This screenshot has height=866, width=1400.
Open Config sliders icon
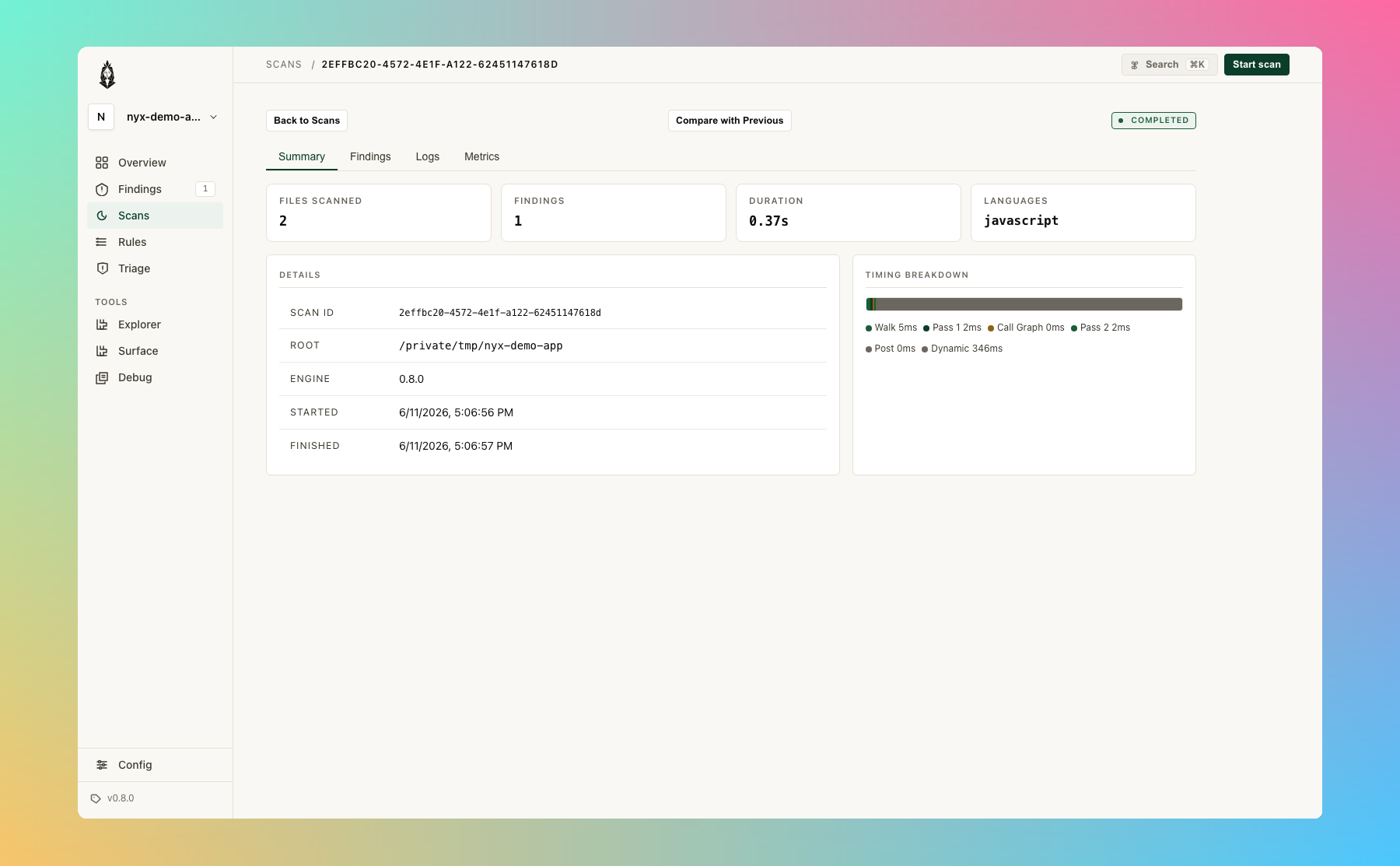click(102, 765)
